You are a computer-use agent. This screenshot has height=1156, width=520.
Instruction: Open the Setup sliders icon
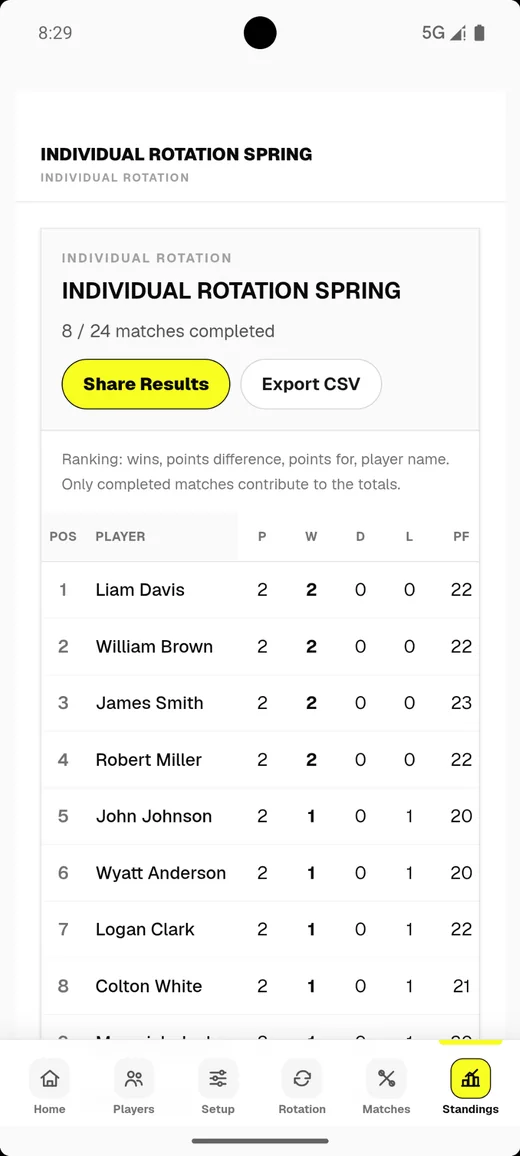pyautogui.click(x=218, y=1079)
